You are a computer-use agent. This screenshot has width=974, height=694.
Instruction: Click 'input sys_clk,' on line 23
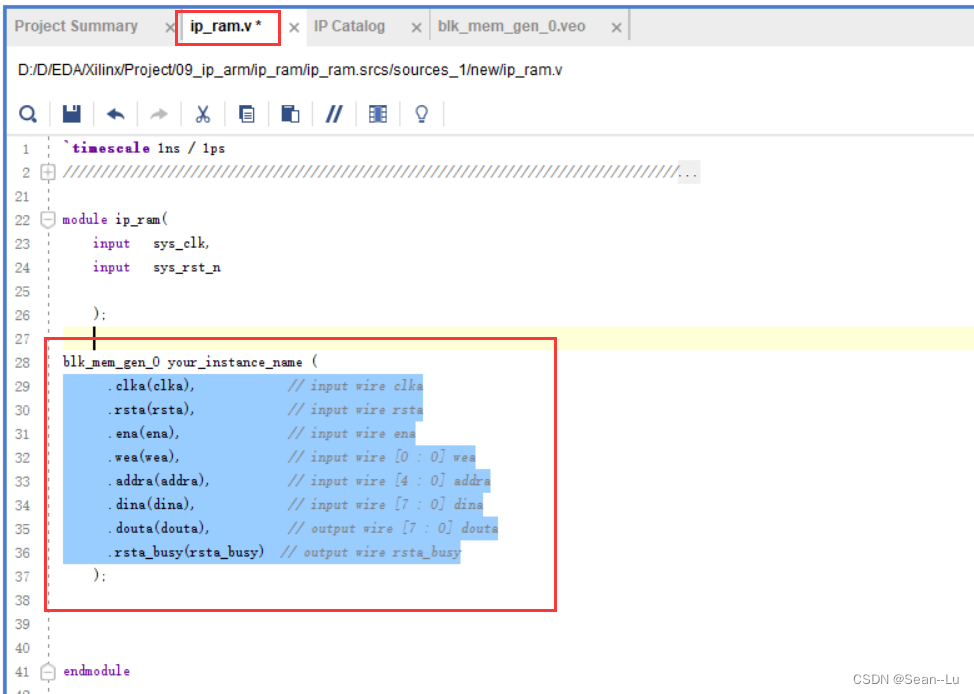click(x=151, y=243)
